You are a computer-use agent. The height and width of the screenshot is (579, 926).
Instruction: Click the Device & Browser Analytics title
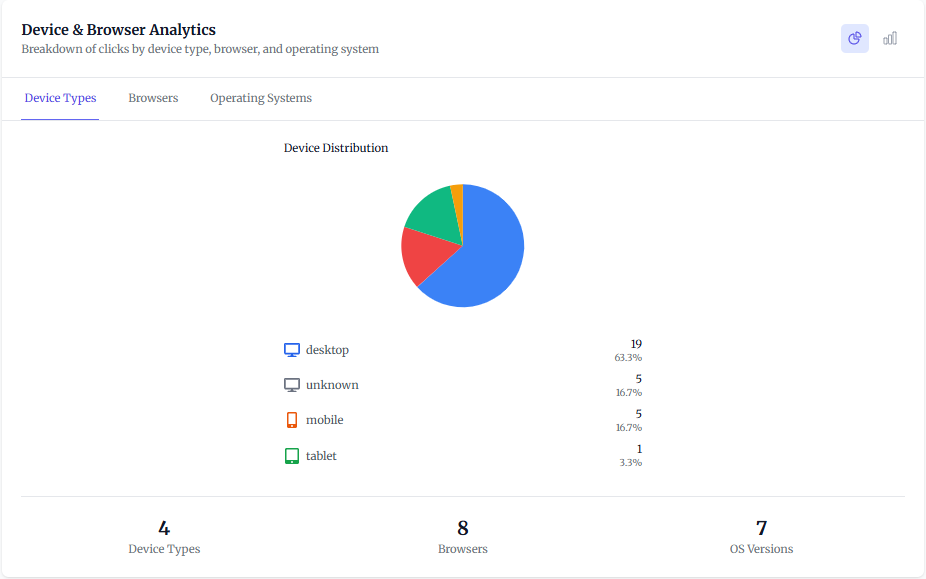(x=118, y=29)
